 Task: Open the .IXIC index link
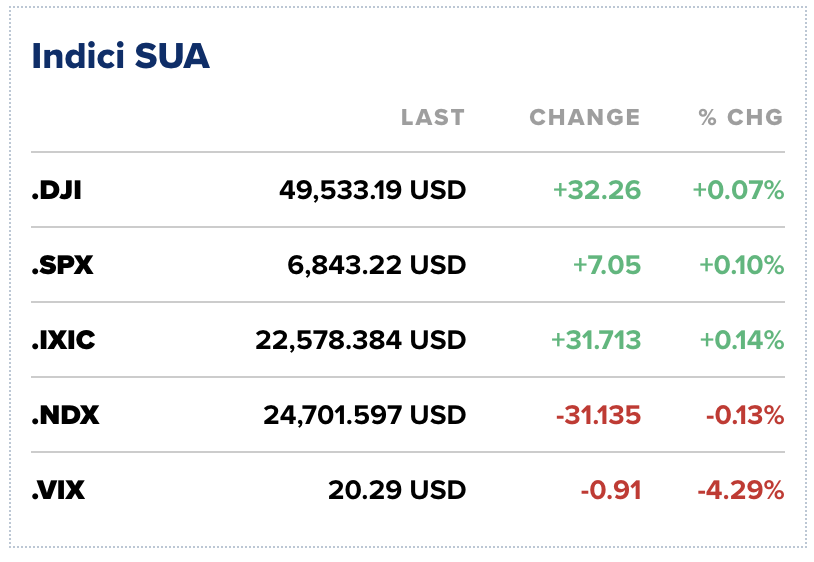[64, 340]
